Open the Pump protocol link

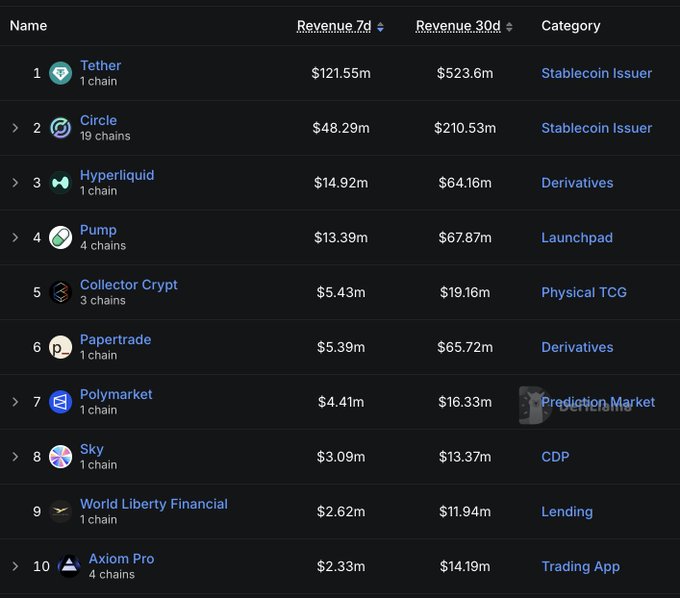coord(98,230)
